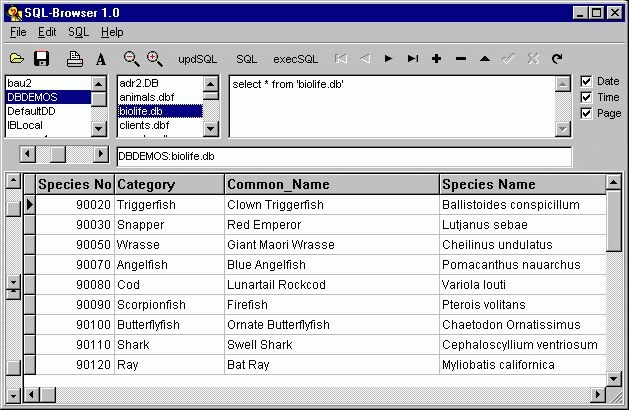Disable the Page checkbox
The height and width of the screenshot is (410, 629).
[x=587, y=113]
